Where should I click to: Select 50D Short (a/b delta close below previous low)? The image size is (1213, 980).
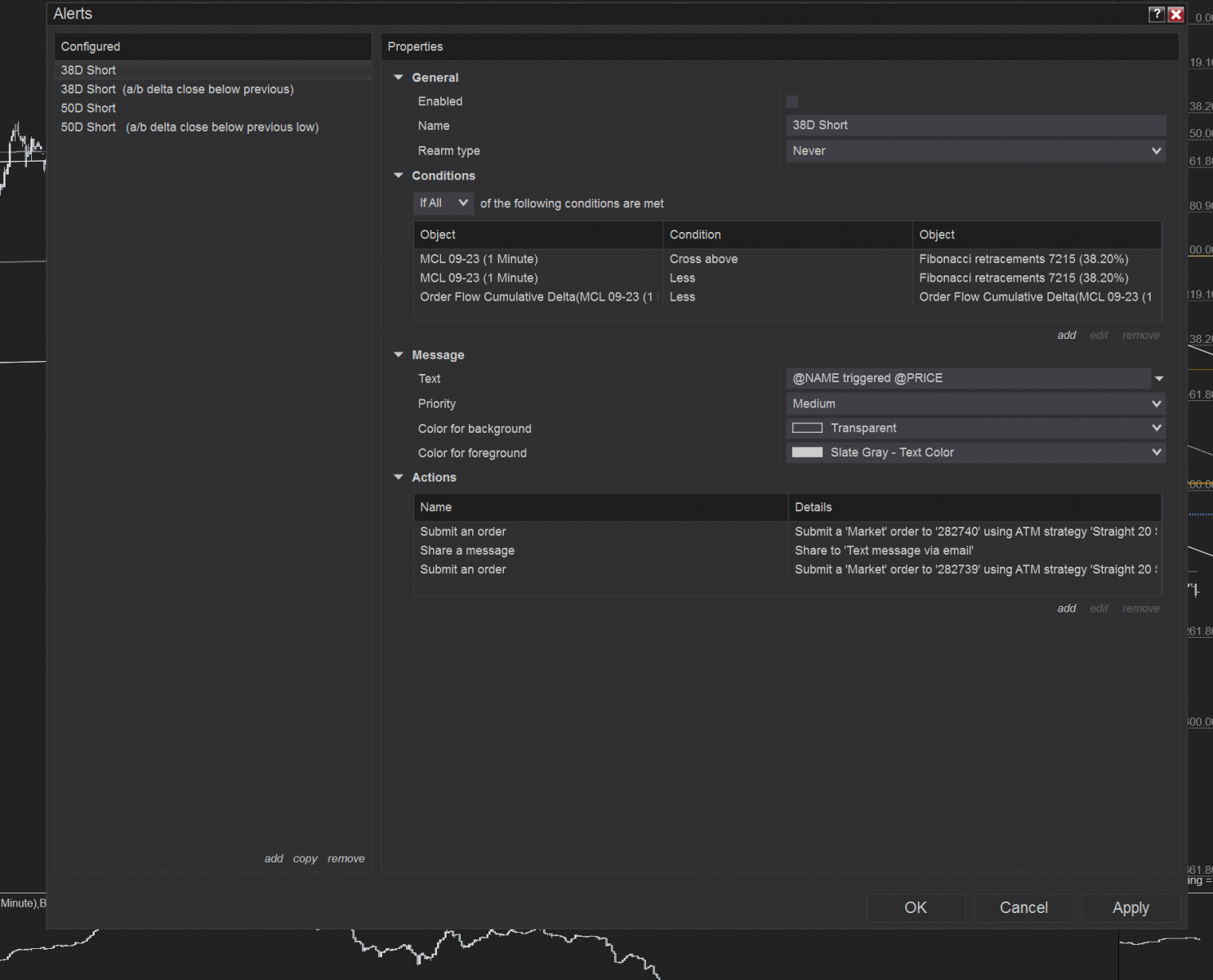[x=213, y=127]
